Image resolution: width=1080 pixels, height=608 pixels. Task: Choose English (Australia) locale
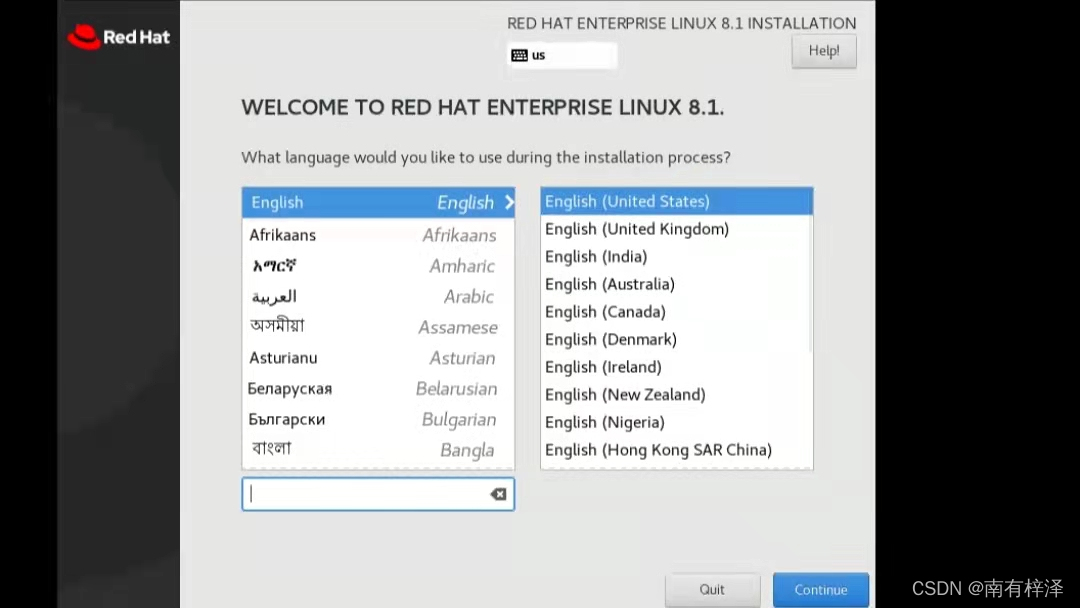[676, 284]
